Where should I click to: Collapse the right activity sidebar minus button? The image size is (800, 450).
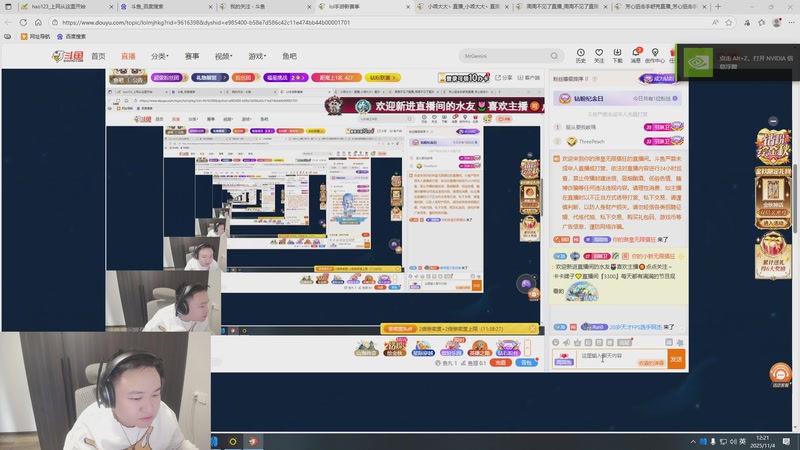click(773, 121)
